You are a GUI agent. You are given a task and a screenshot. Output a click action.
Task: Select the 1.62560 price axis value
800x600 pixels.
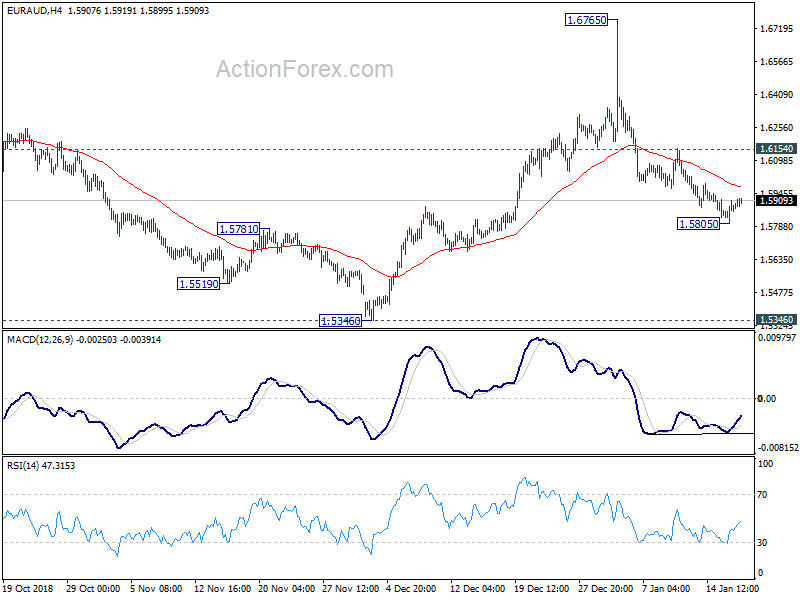tap(777, 128)
